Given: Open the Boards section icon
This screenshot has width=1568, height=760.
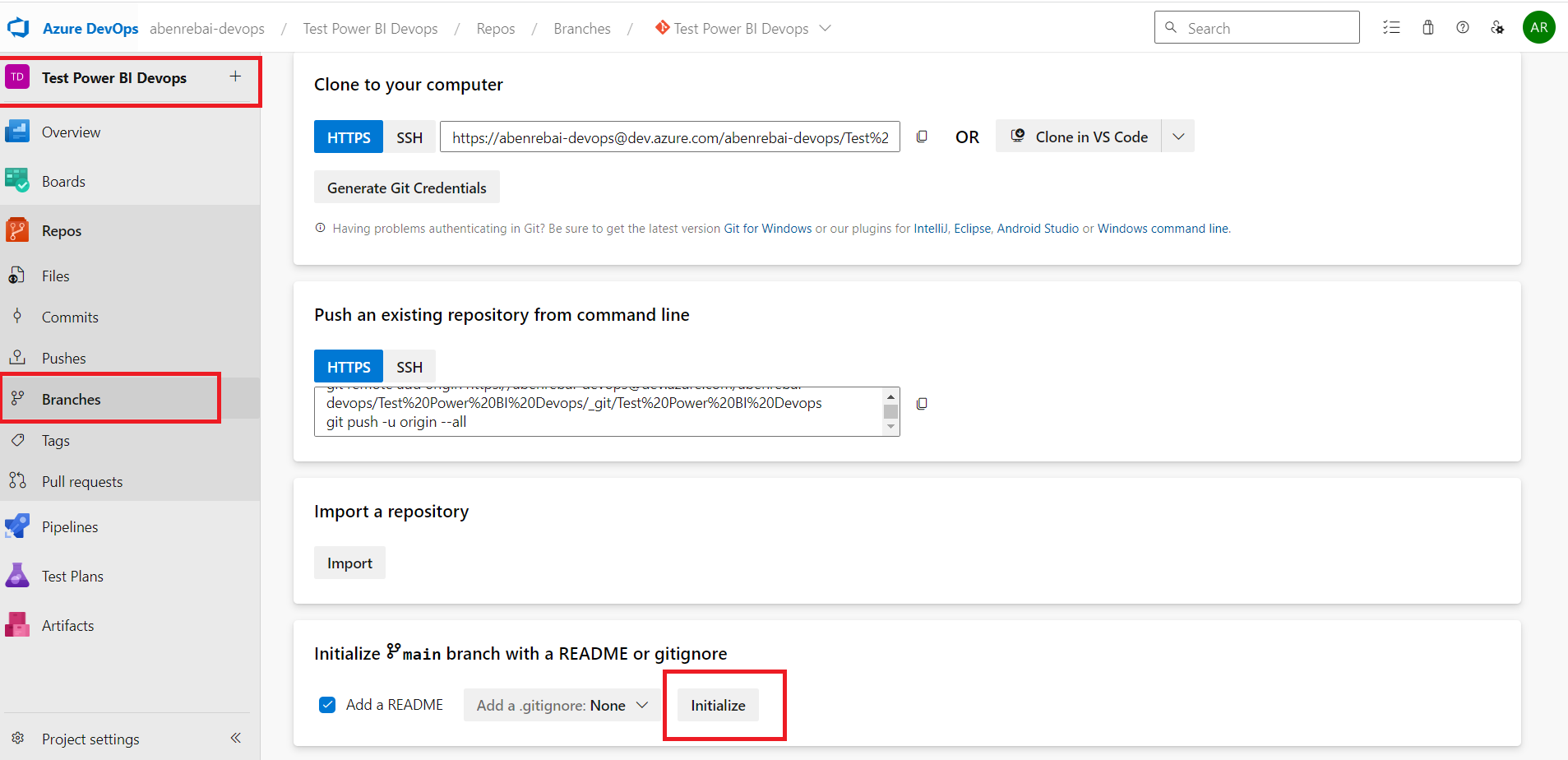Looking at the screenshot, I should click(17, 181).
